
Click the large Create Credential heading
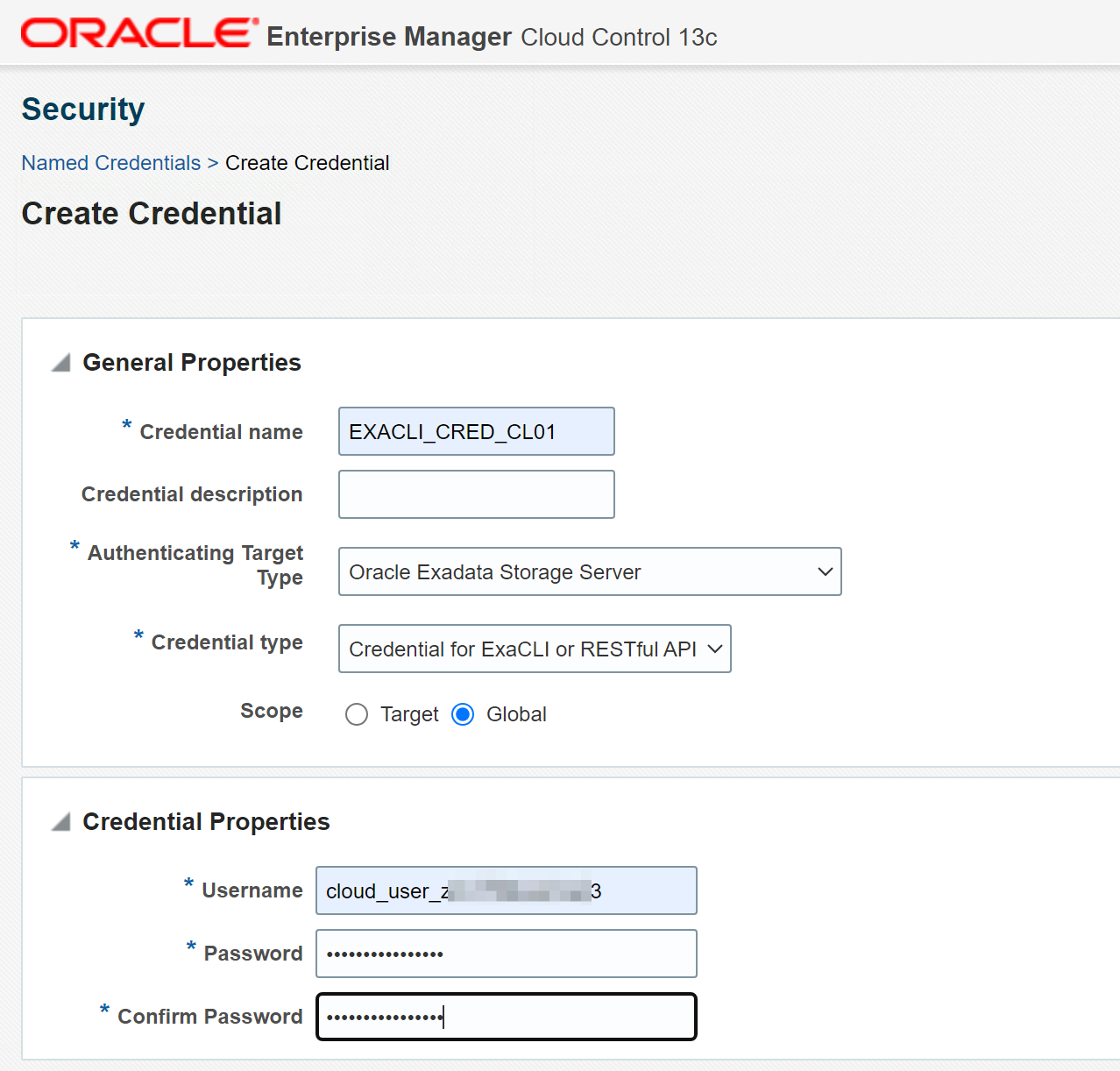pyautogui.click(x=152, y=214)
